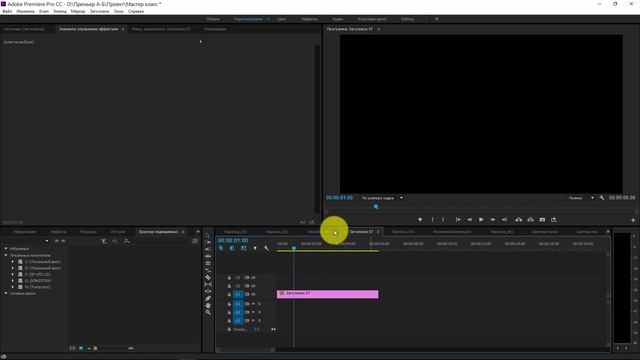
Task: Open the Editing workspace
Action: 407,19
